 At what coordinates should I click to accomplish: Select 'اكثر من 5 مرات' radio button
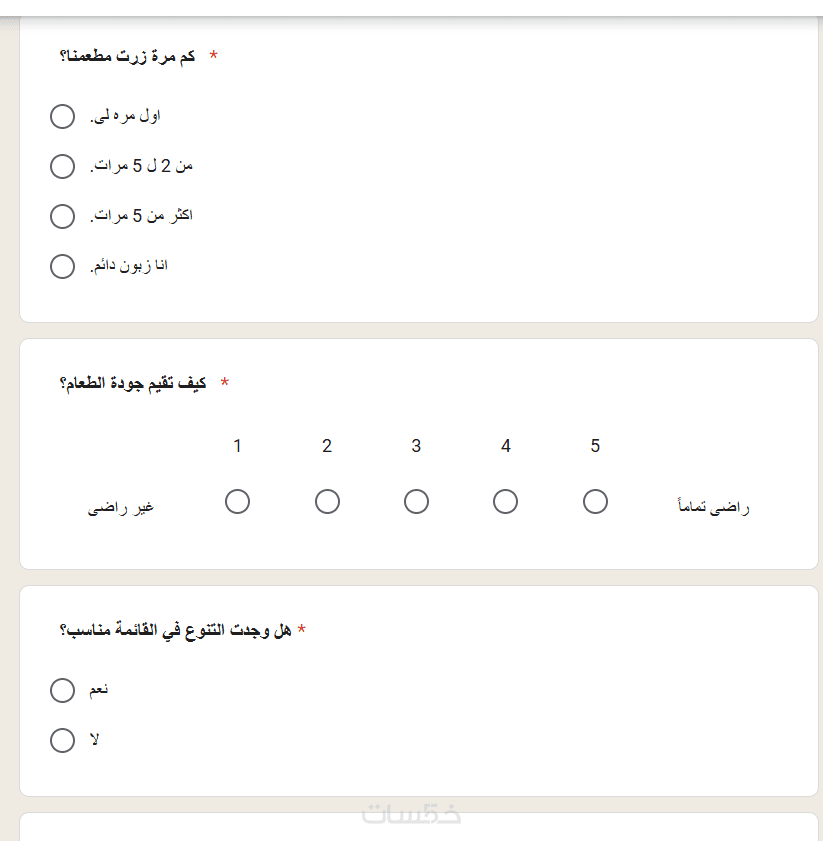[x=62, y=216]
